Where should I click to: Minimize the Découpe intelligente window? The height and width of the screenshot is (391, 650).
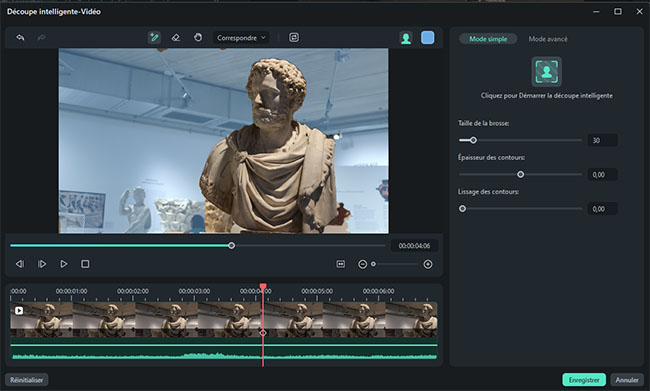click(x=596, y=12)
